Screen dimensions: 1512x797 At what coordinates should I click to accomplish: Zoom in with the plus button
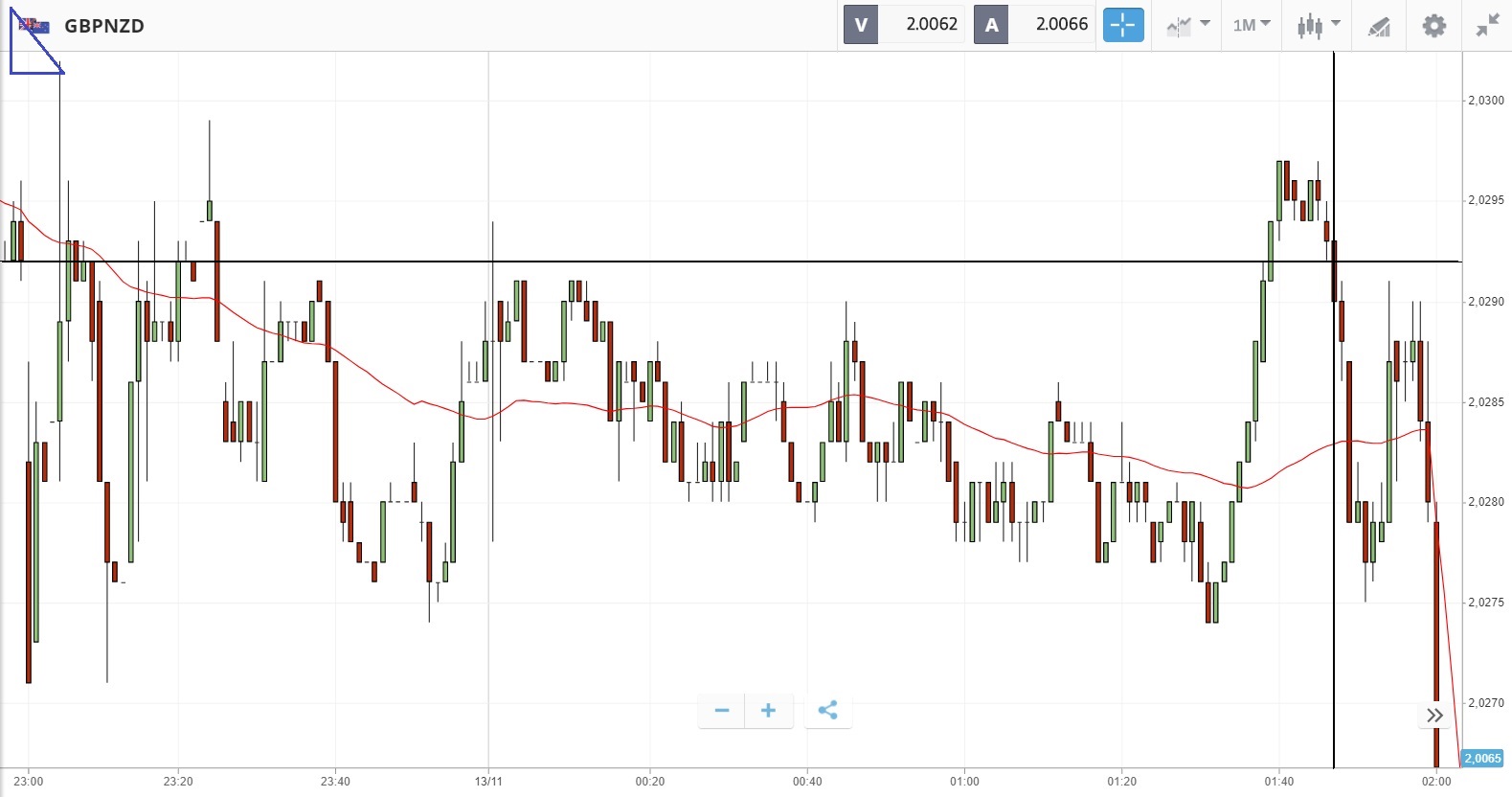pyautogui.click(x=768, y=711)
